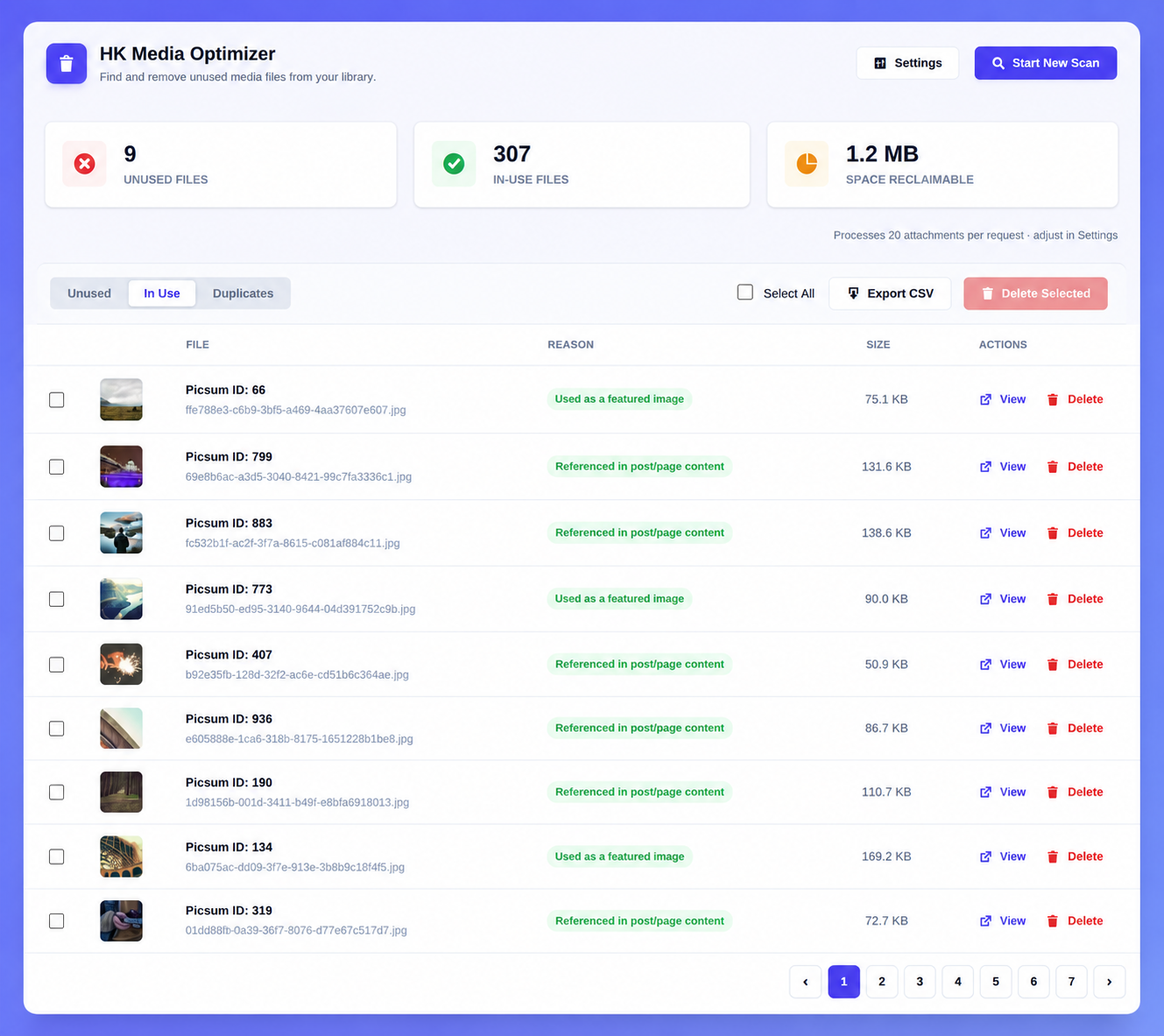Click the Start New Scan button

click(x=1046, y=63)
